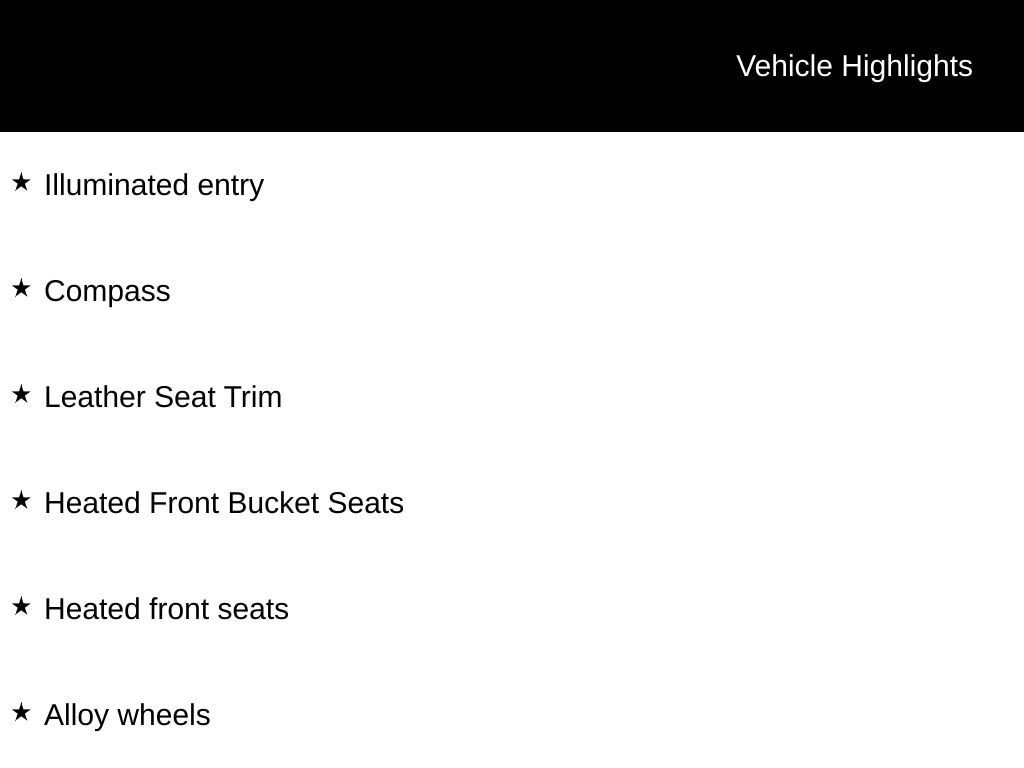The image size is (1024, 768).
Task: Click the star icon next to Compass
Action: [x=21, y=288]
